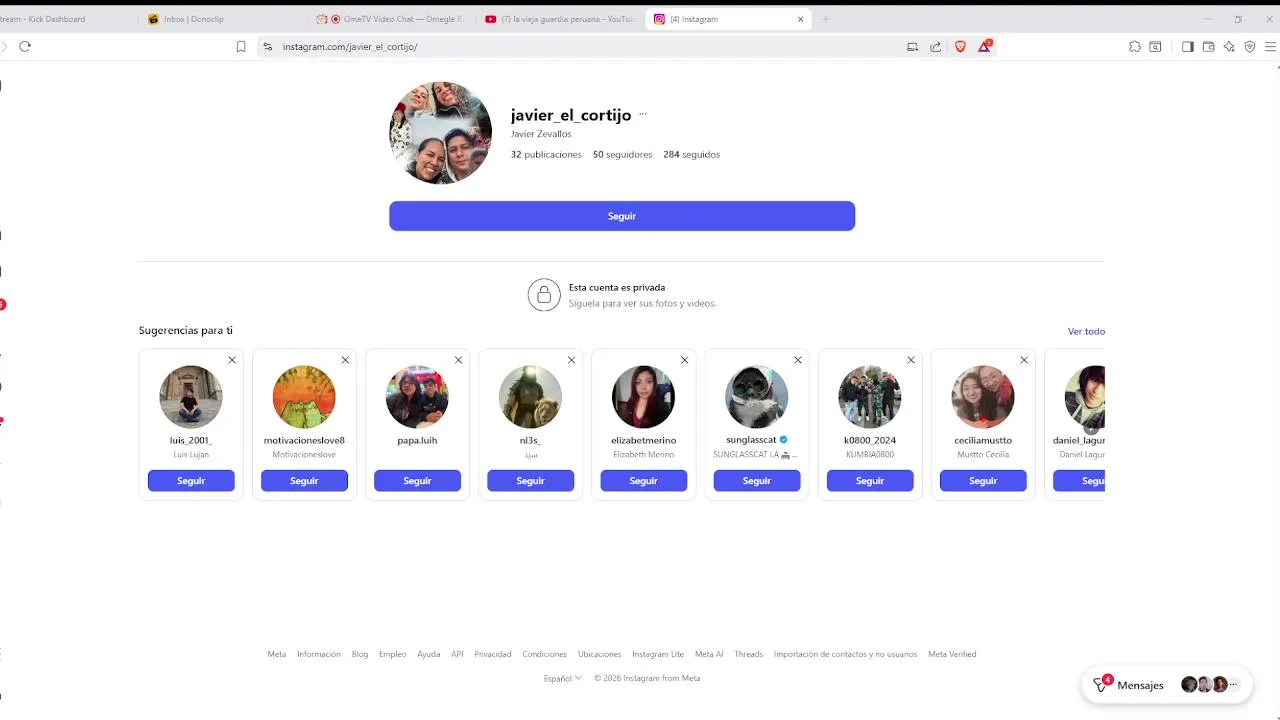1280x720 pixels.
Task: Open Leo AI sparkle icon
Action: point(1229,46)
